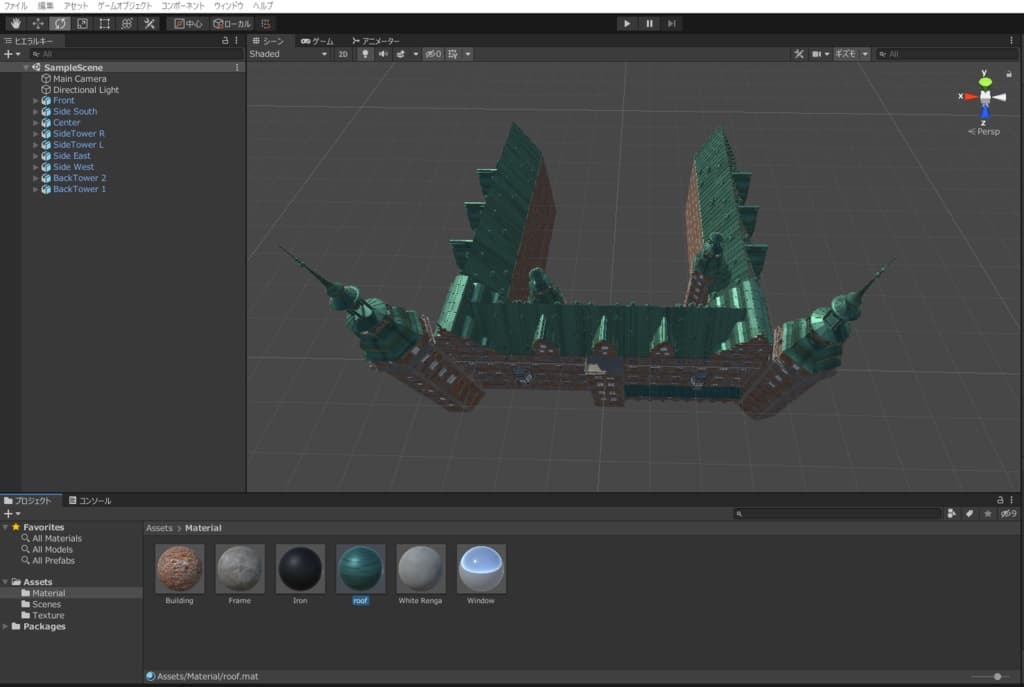Toggle scene lighting bulb icon

[365, 54]
